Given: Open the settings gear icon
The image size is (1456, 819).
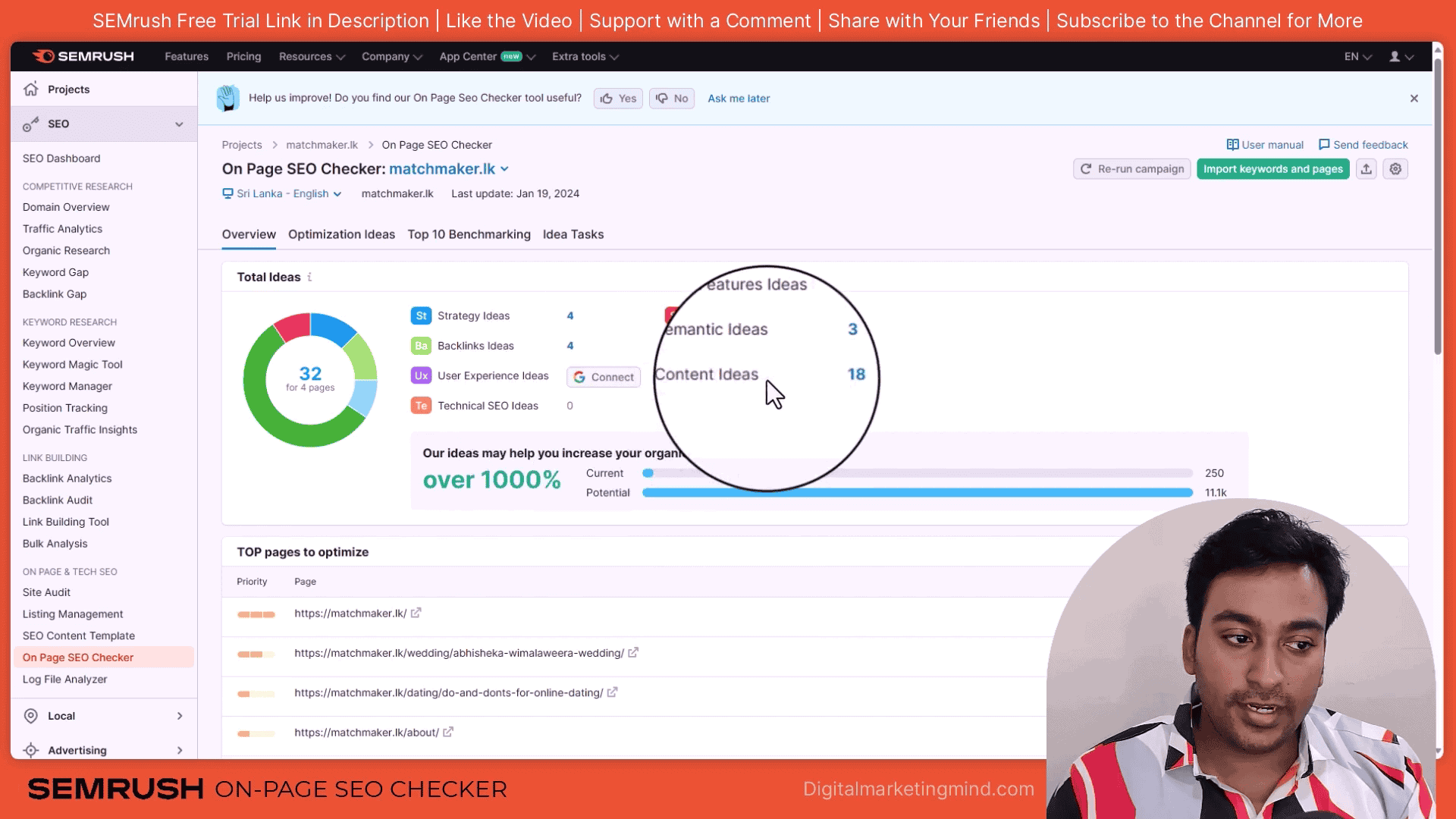Looking at the screenshot, I should [1395, 169].
